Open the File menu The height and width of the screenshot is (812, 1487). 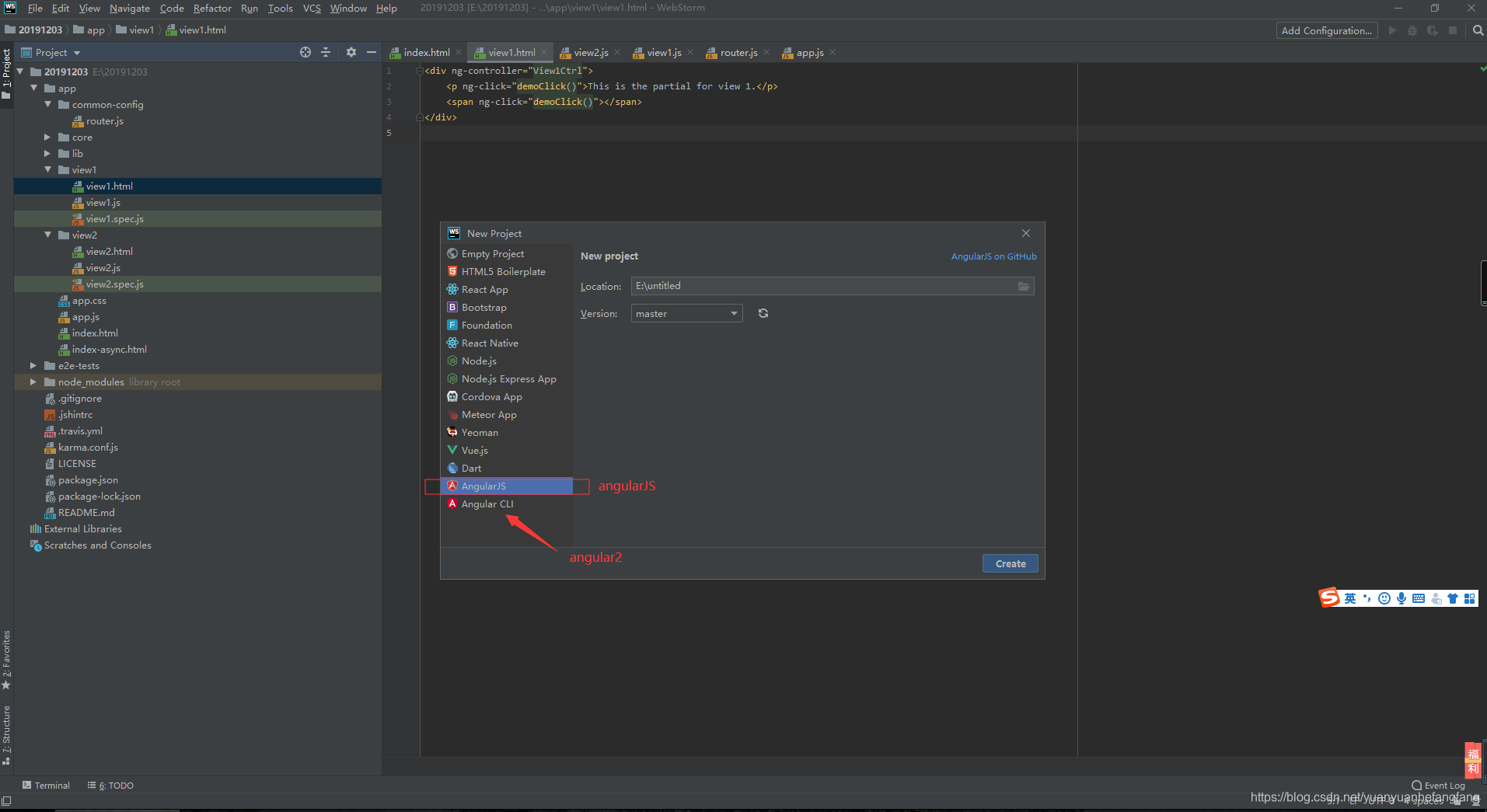point(35,8)
